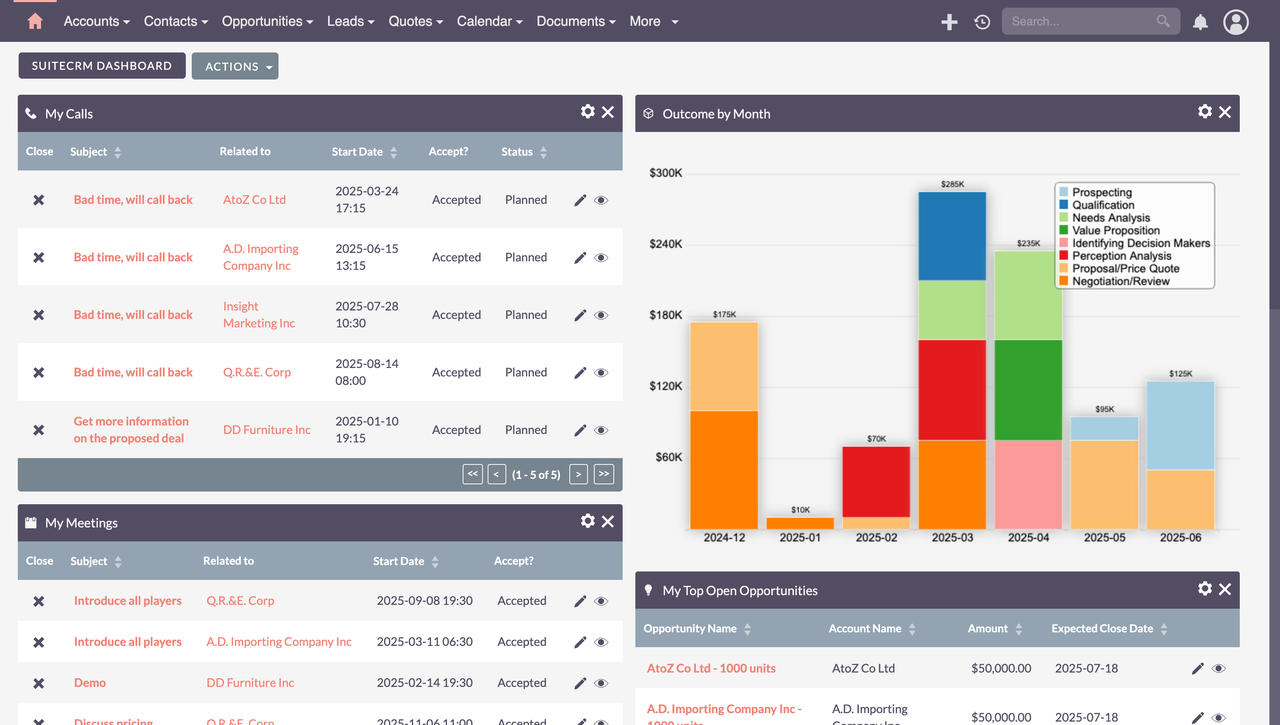Expand the Quotes menu
Screen dimensions: 1280x725
tap(416, 21)
